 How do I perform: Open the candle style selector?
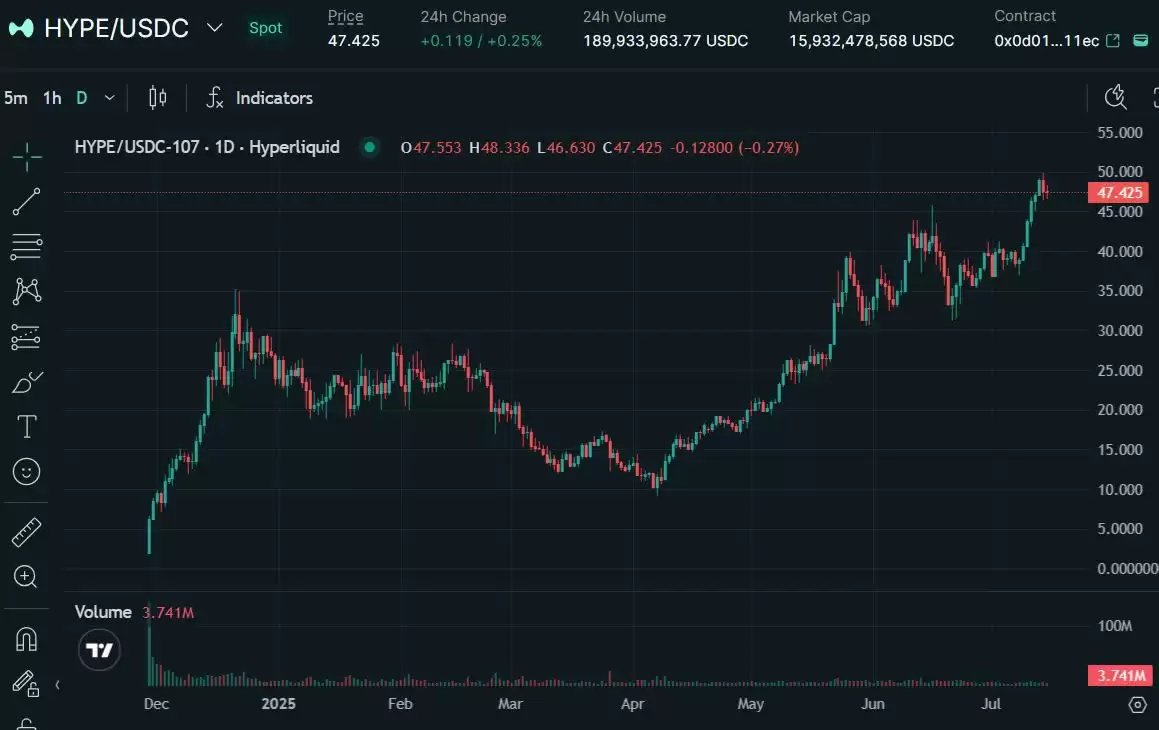(157, 97)
